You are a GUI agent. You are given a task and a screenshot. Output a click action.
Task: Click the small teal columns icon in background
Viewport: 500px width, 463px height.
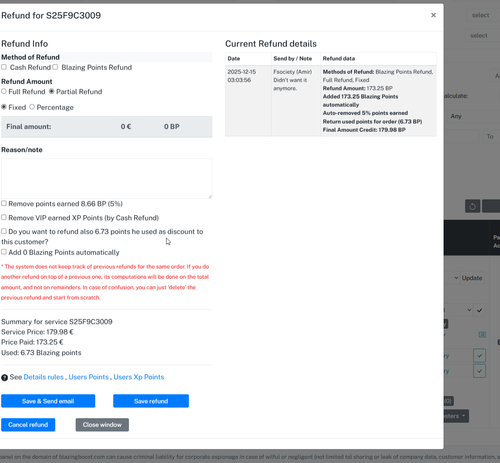(x=482, y=335)
